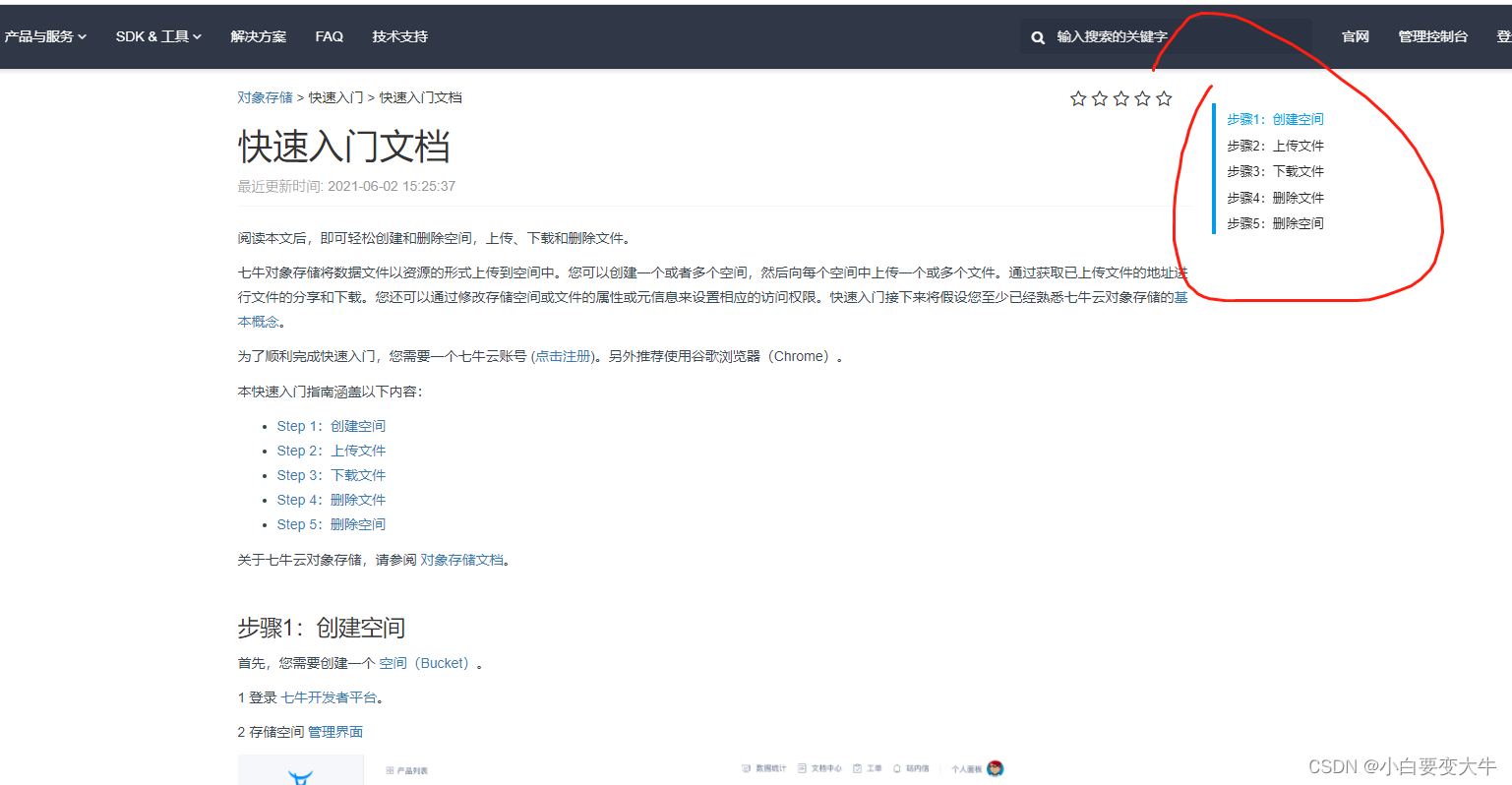Click the Qiniu logo in embedded screenshot
The width and height of the screenshot is (1512, 785).
click(x=301, y=776)
